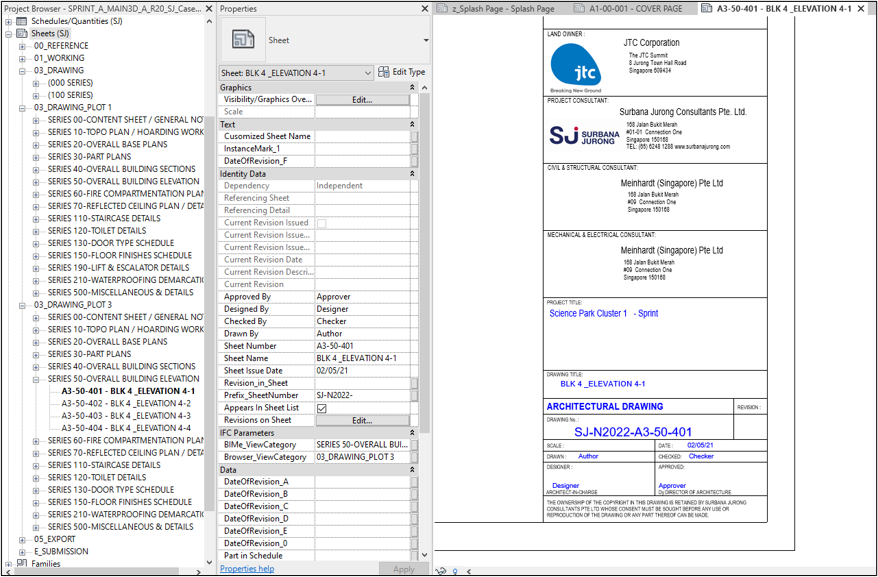Expand the 01_WORKING tree node
878x577 pixels.
(22, 58)
